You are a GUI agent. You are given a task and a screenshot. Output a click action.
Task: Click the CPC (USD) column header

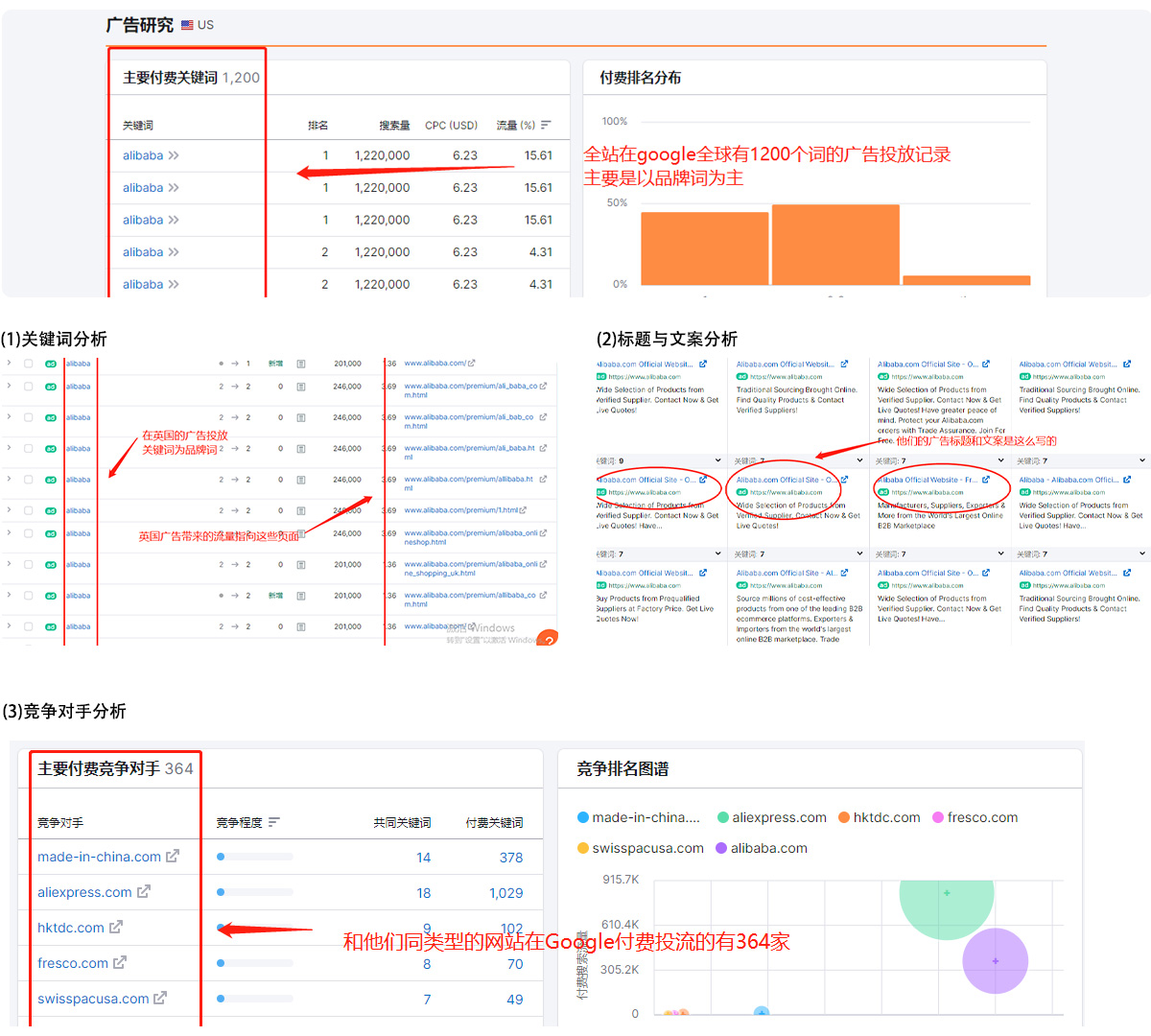451,126
